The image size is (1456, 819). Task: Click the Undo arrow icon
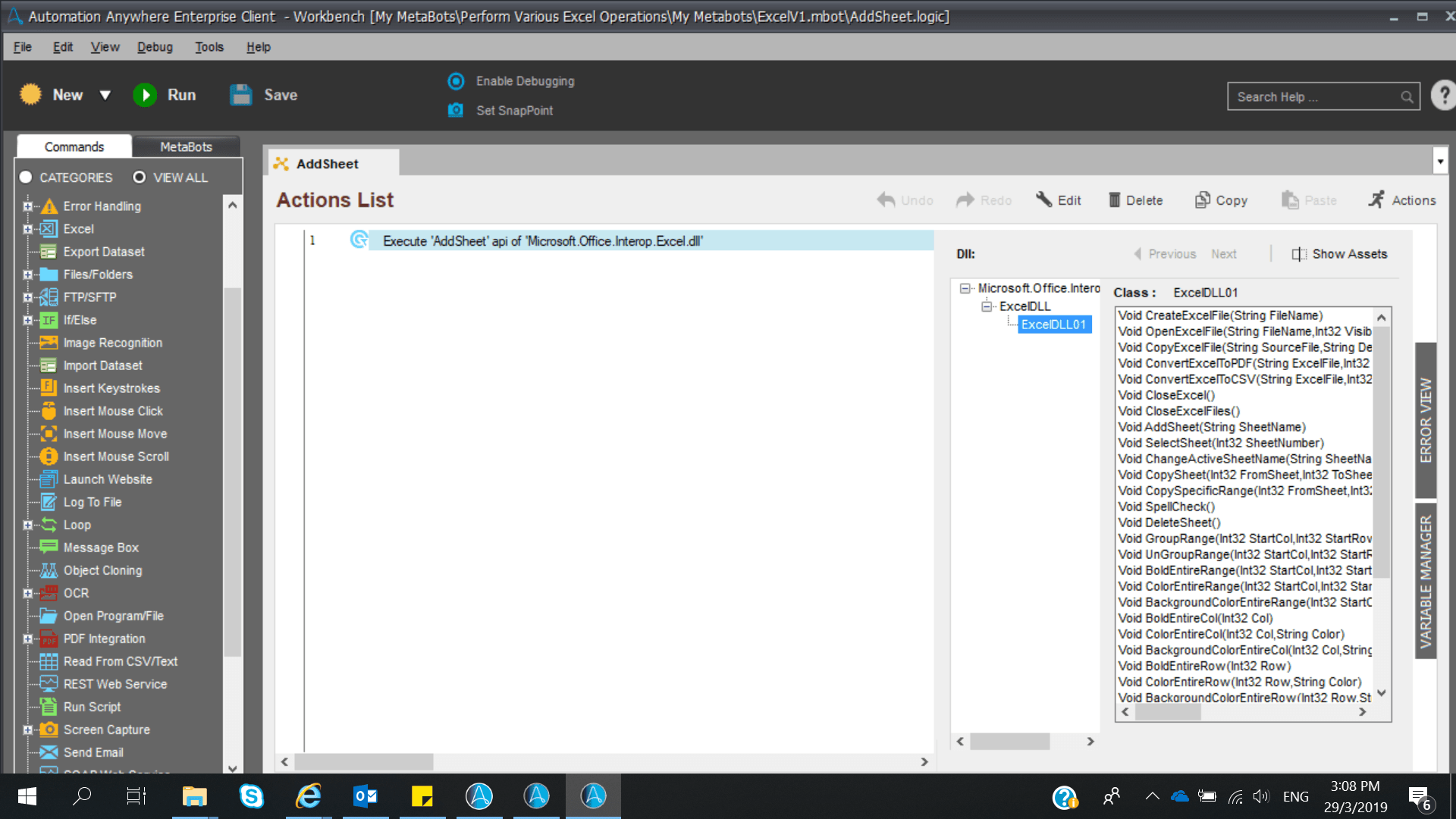coord(886,199)
